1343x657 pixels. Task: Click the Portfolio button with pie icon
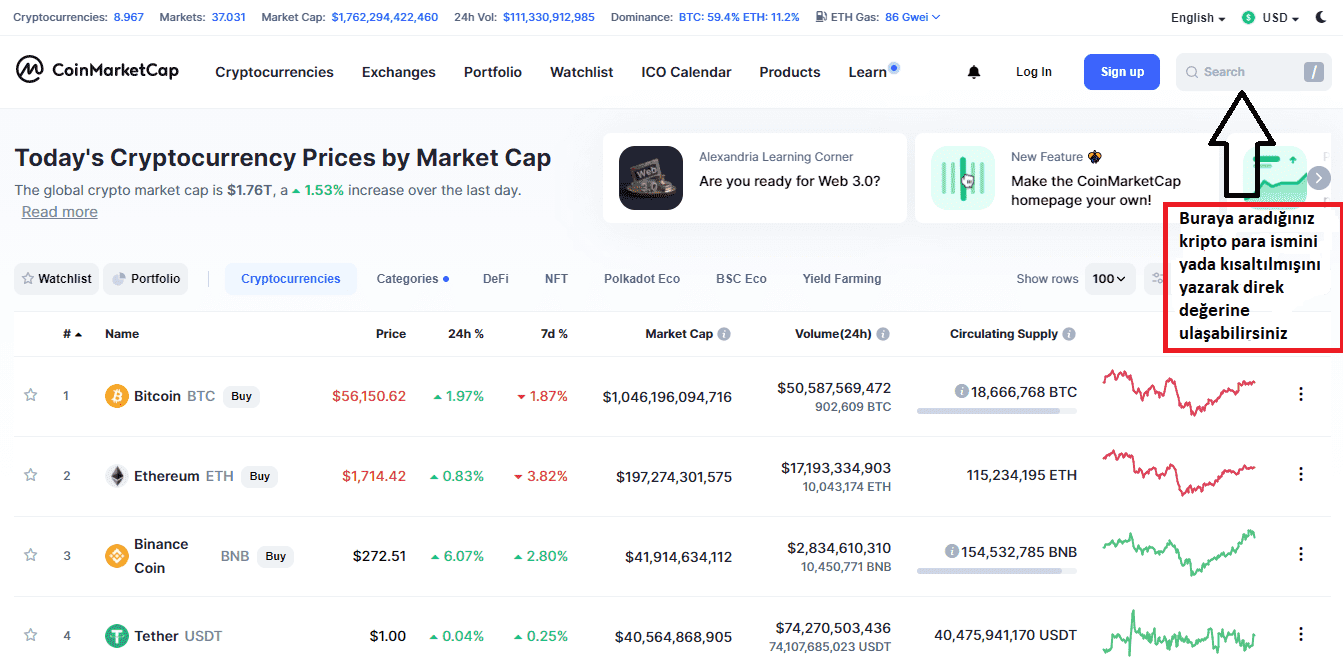click(x=146, y=279)
